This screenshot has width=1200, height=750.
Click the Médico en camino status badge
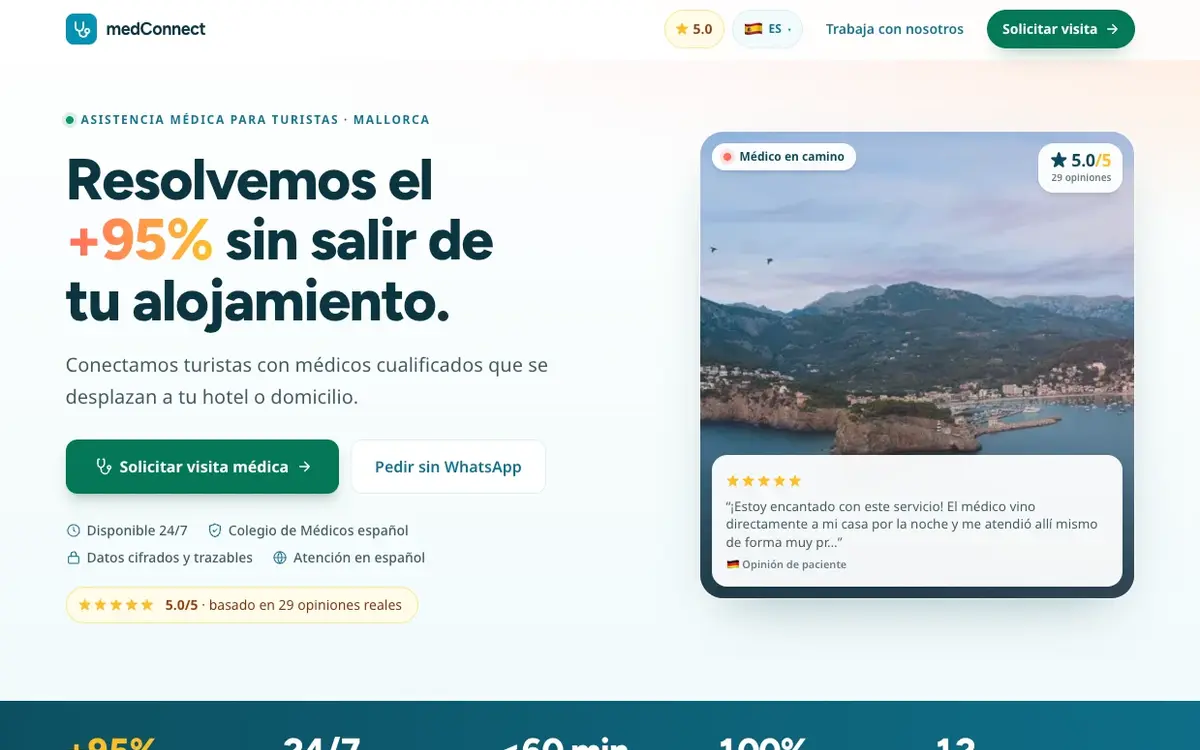784,157
